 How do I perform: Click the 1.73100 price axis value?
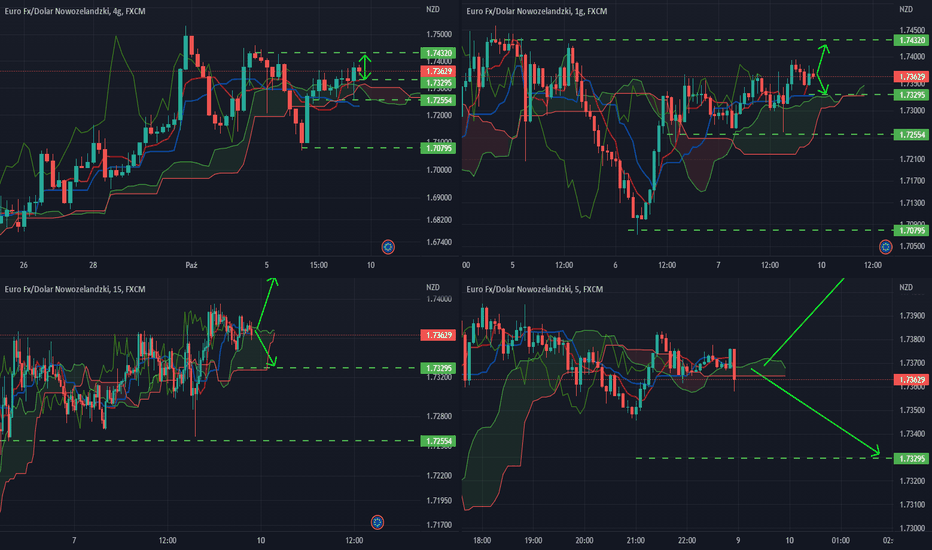point(912,504)
